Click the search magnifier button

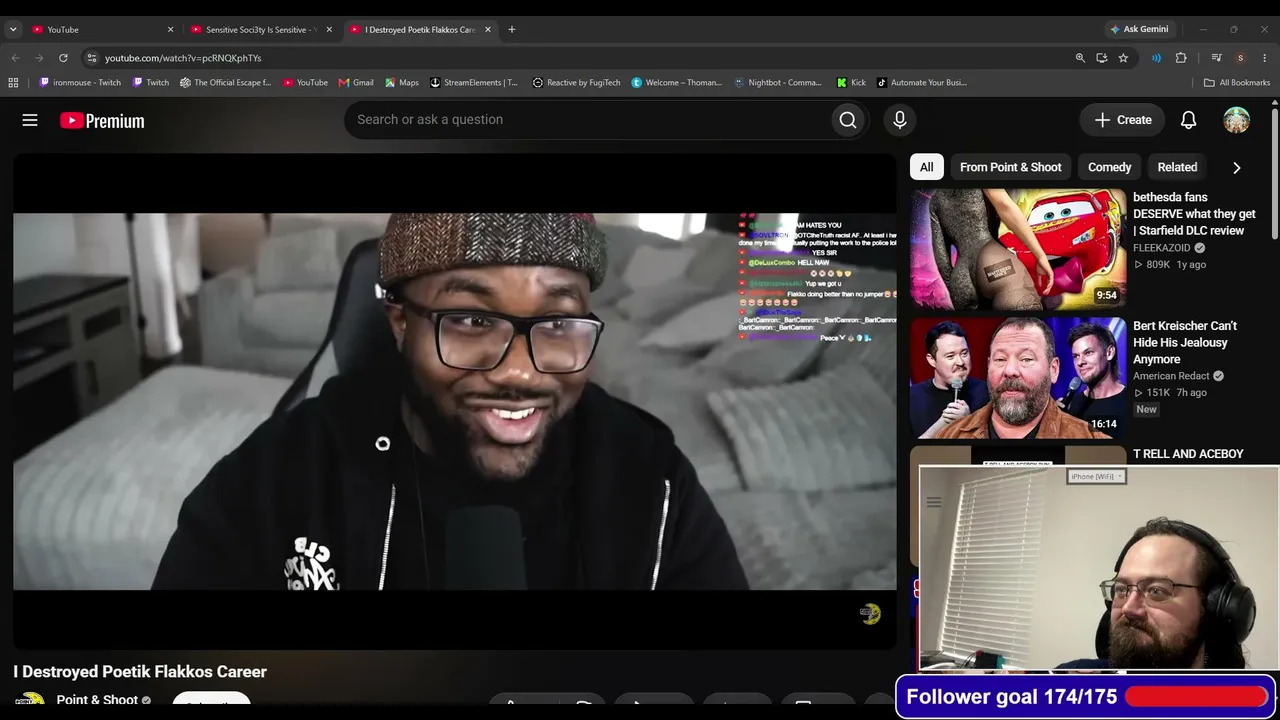[x=848, y=120]
